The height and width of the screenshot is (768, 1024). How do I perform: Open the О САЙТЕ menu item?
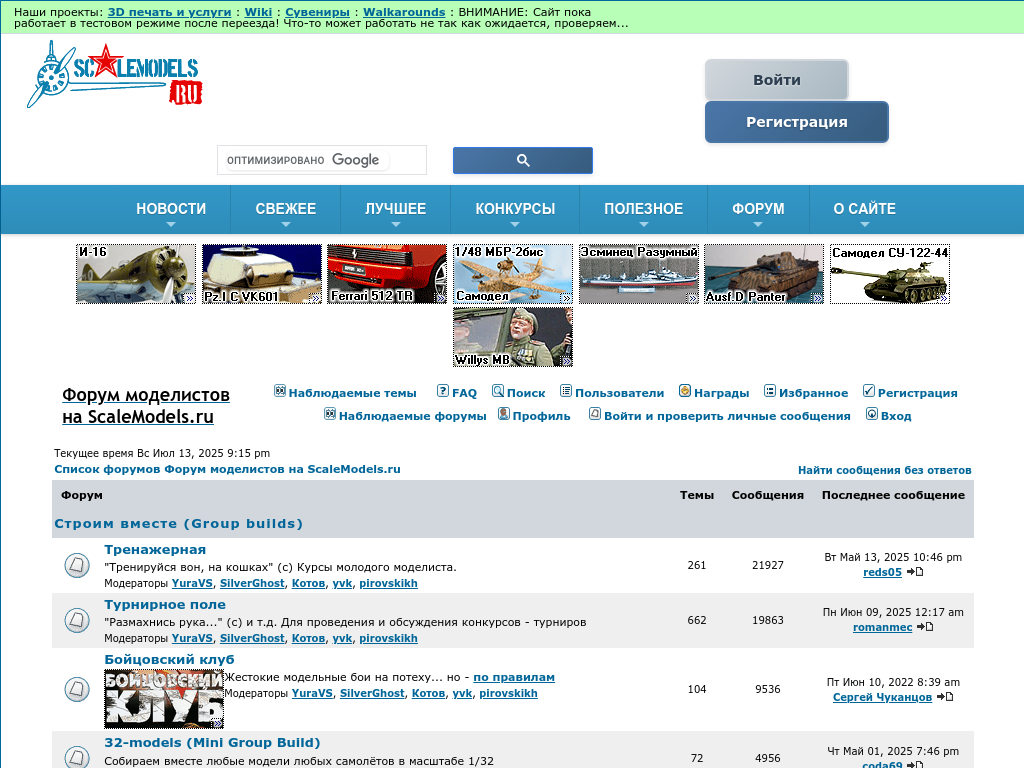coord(864,210)
